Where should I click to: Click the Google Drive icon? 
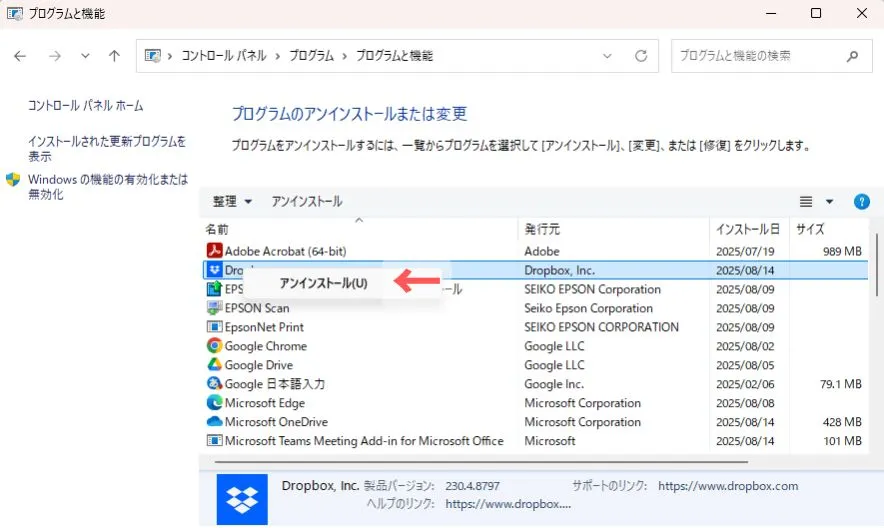pyautogui.click(x=214, y=365)
